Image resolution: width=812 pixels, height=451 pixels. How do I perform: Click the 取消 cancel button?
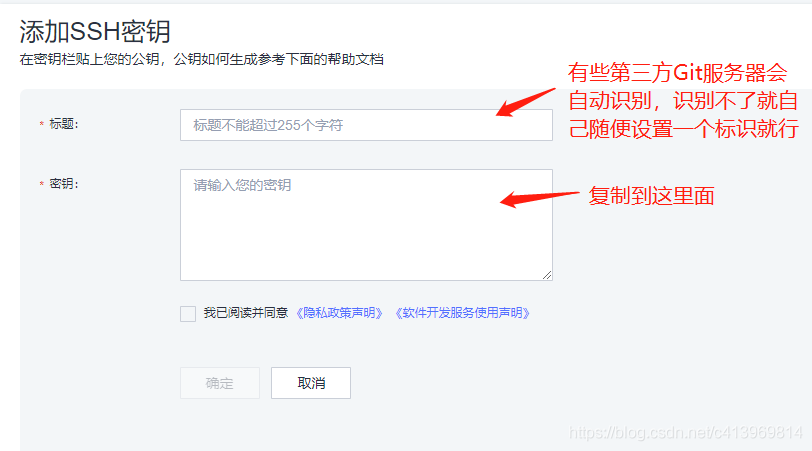tap(311, 383)
